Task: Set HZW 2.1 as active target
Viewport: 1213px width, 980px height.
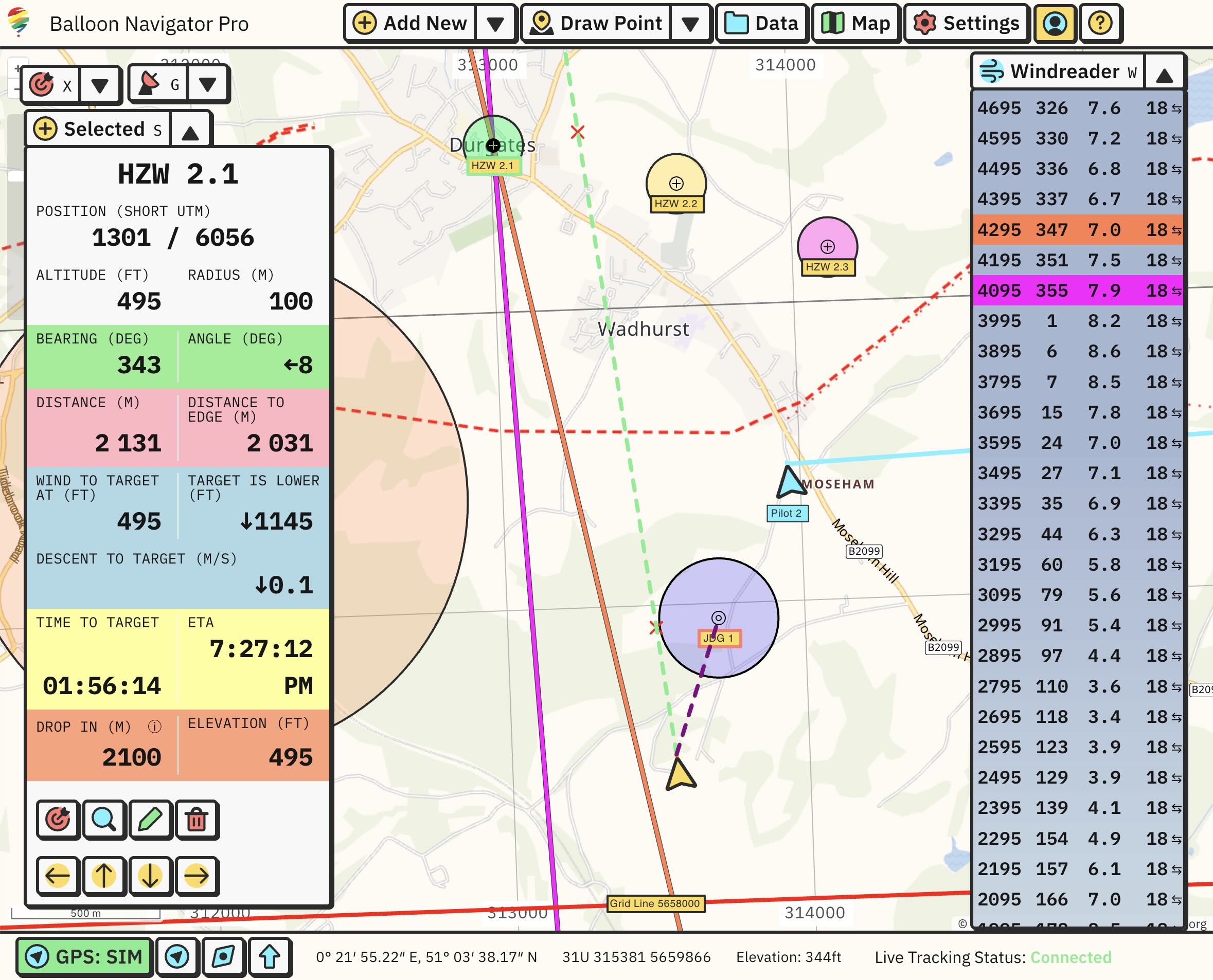Action: pos(58,819)
